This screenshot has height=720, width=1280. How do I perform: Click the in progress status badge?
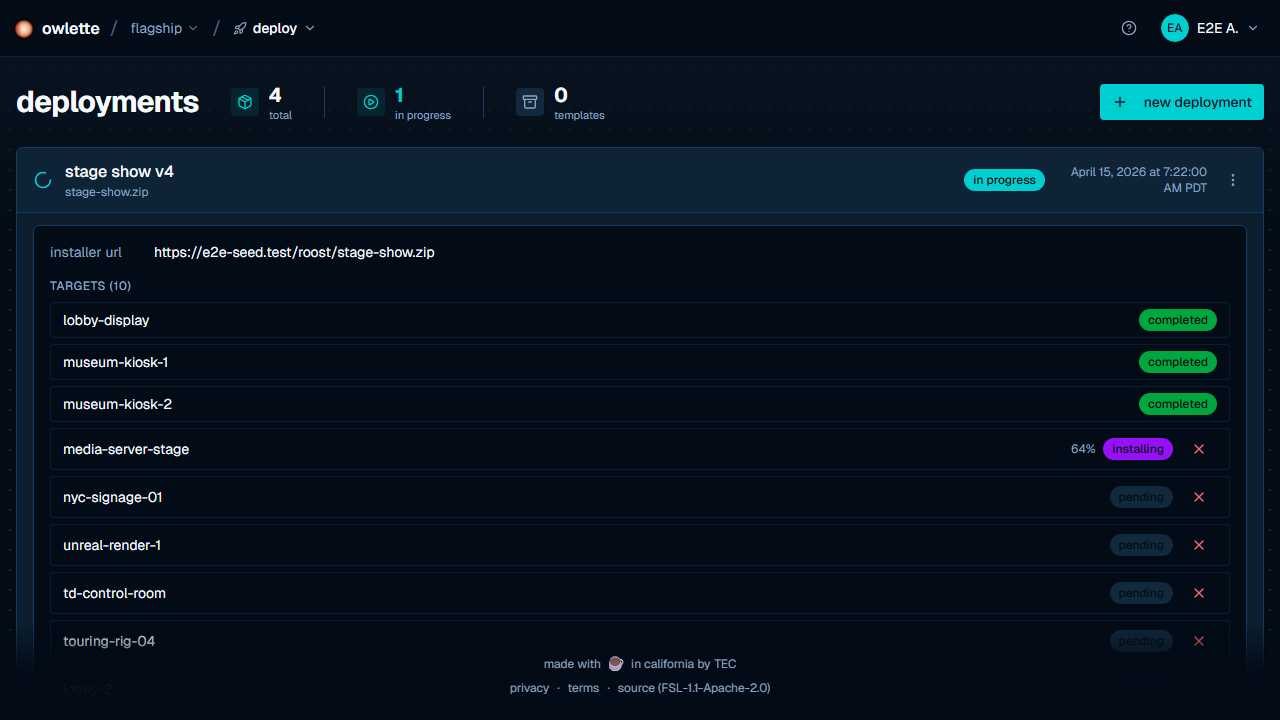tap(1004, 180)
